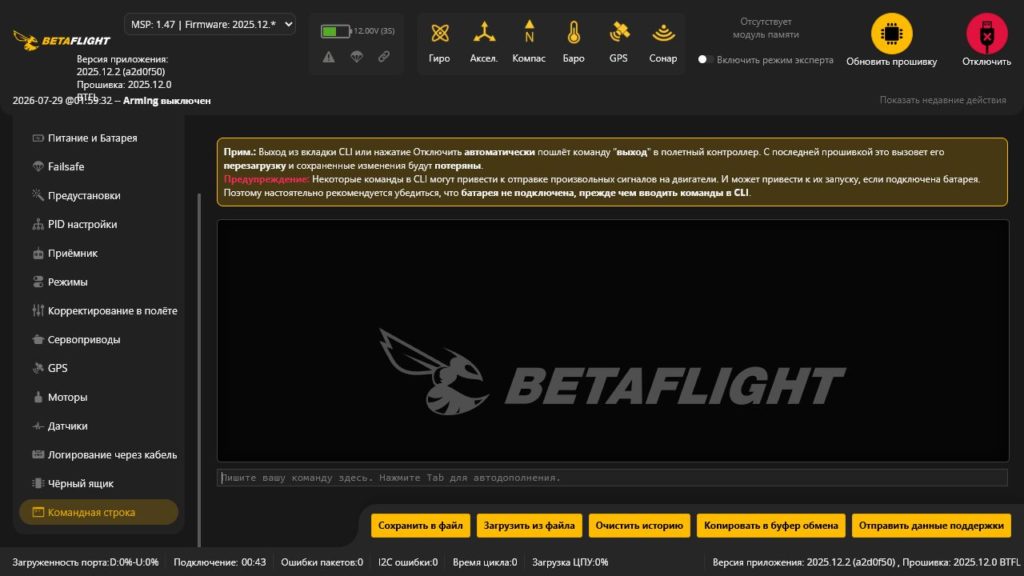This screenshot has width=1024, height=576.
Task: Open the Приёмник tab
Action: (x=99, y=253)
